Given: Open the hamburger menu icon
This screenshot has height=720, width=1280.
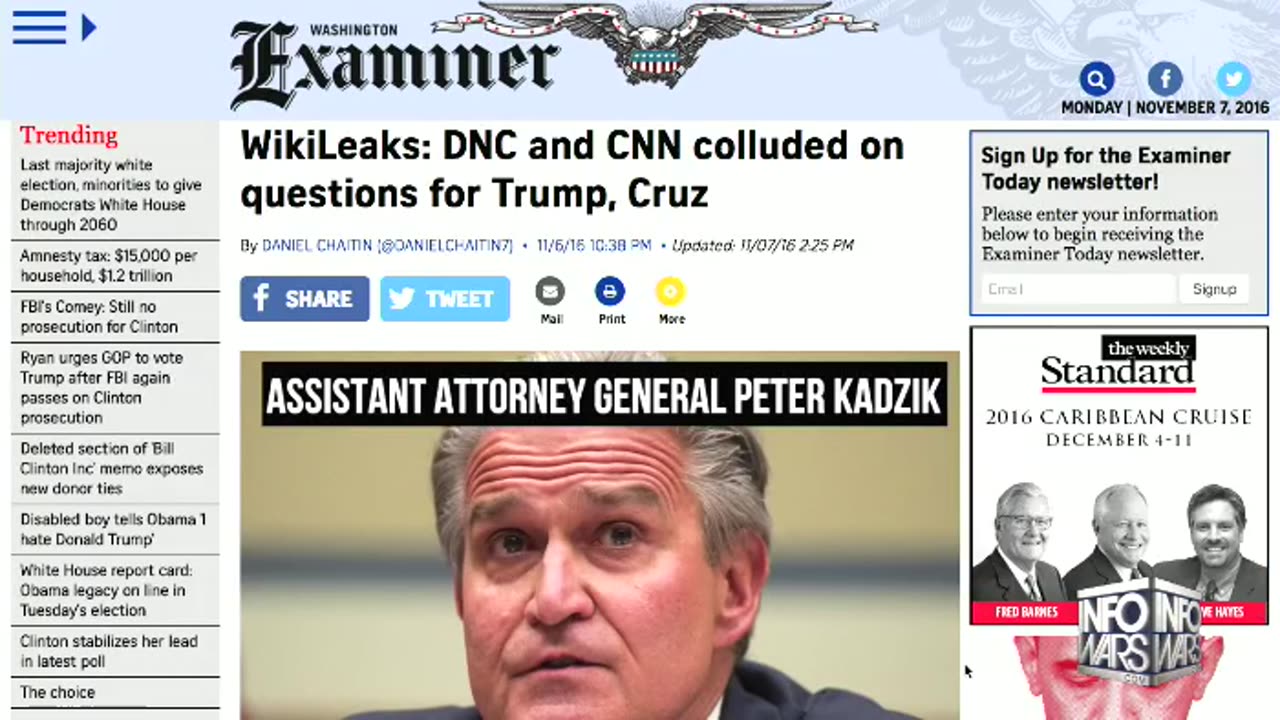Looking at the screenshot, I should point(39,28).
